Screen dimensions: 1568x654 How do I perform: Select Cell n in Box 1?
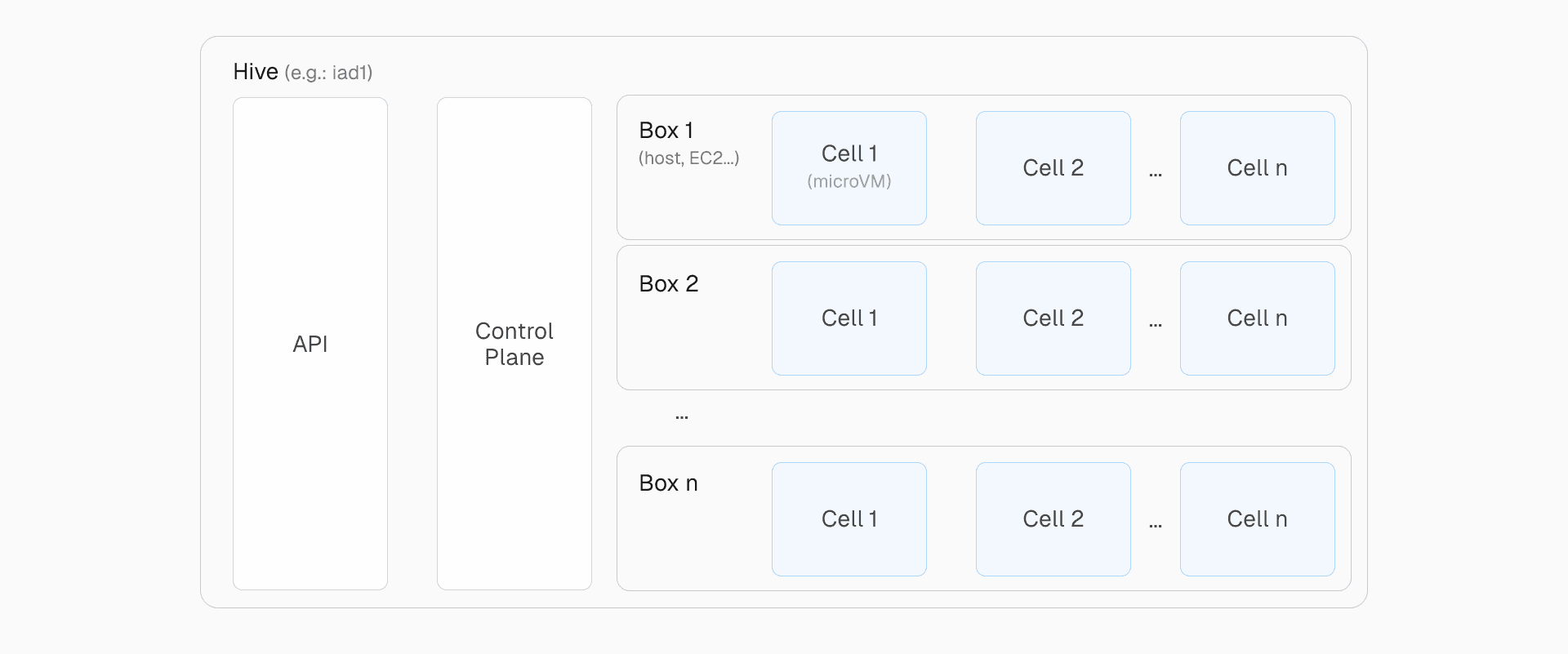(1258, 168)
